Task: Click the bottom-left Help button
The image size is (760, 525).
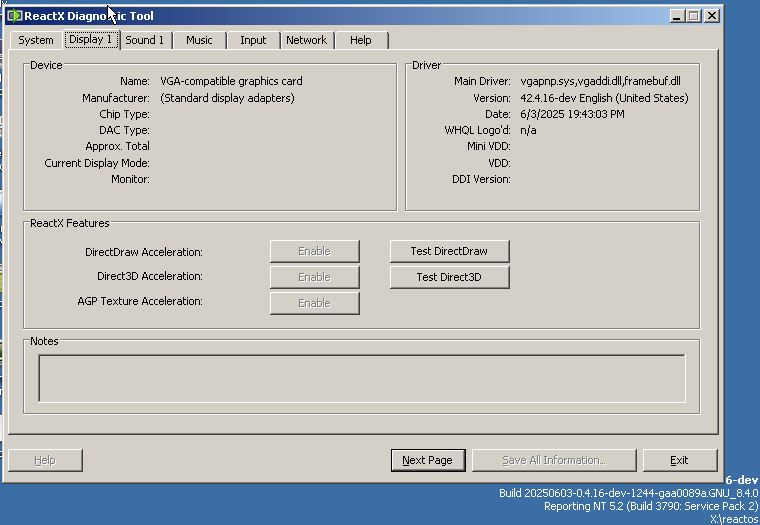Action: tap(45, 460)
